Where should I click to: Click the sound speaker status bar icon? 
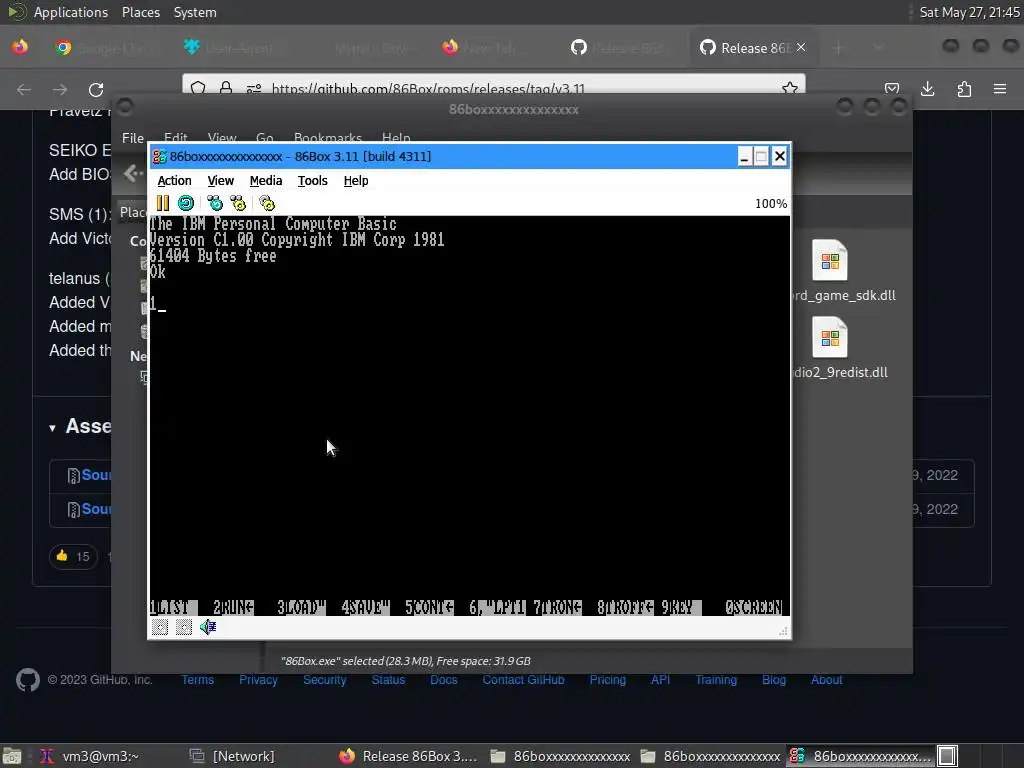208,627
